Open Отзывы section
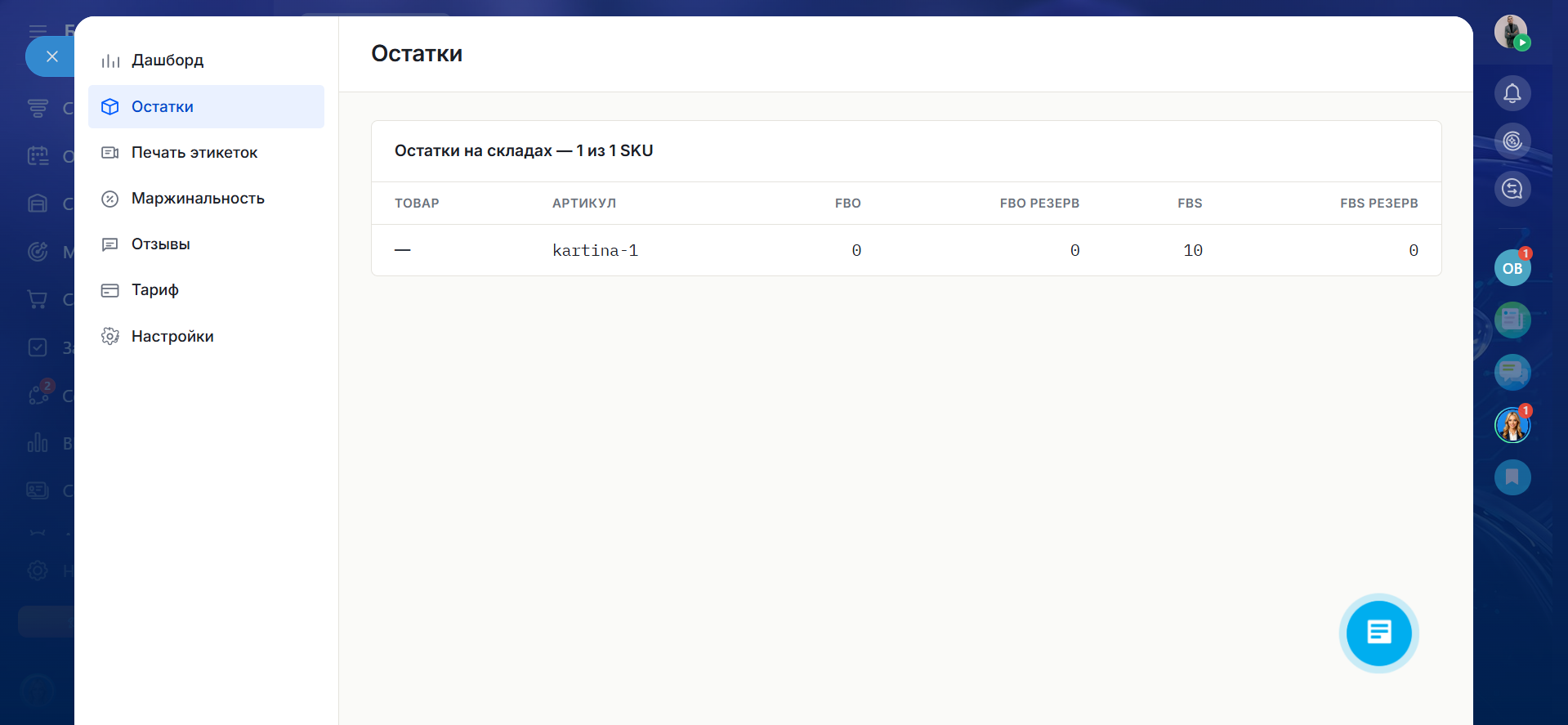The height and width of the screenshot is (725, 1568). 206,244
